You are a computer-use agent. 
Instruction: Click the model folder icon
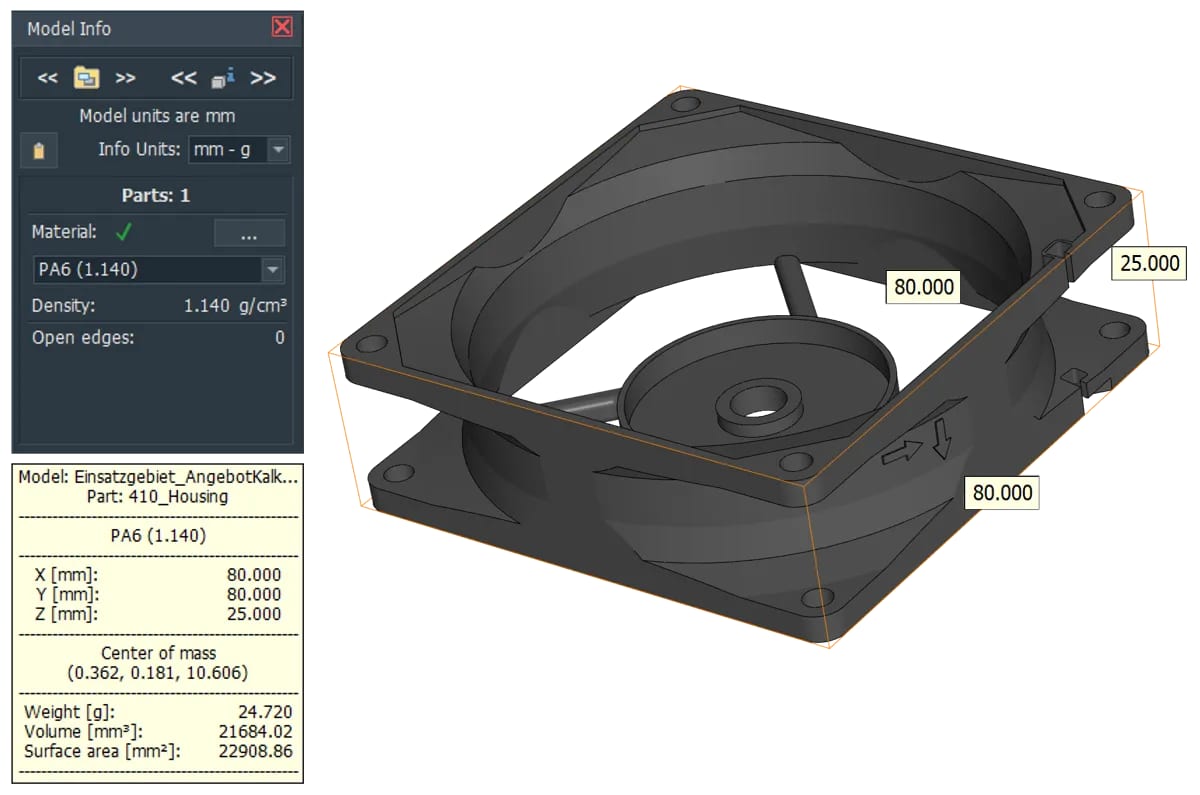pyautogui.click(x=87, y=78)
